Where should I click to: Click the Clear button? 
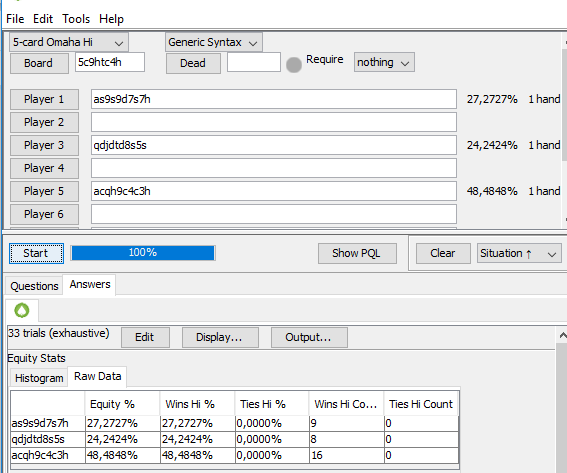pyautogui.click(x=443, y=253)
